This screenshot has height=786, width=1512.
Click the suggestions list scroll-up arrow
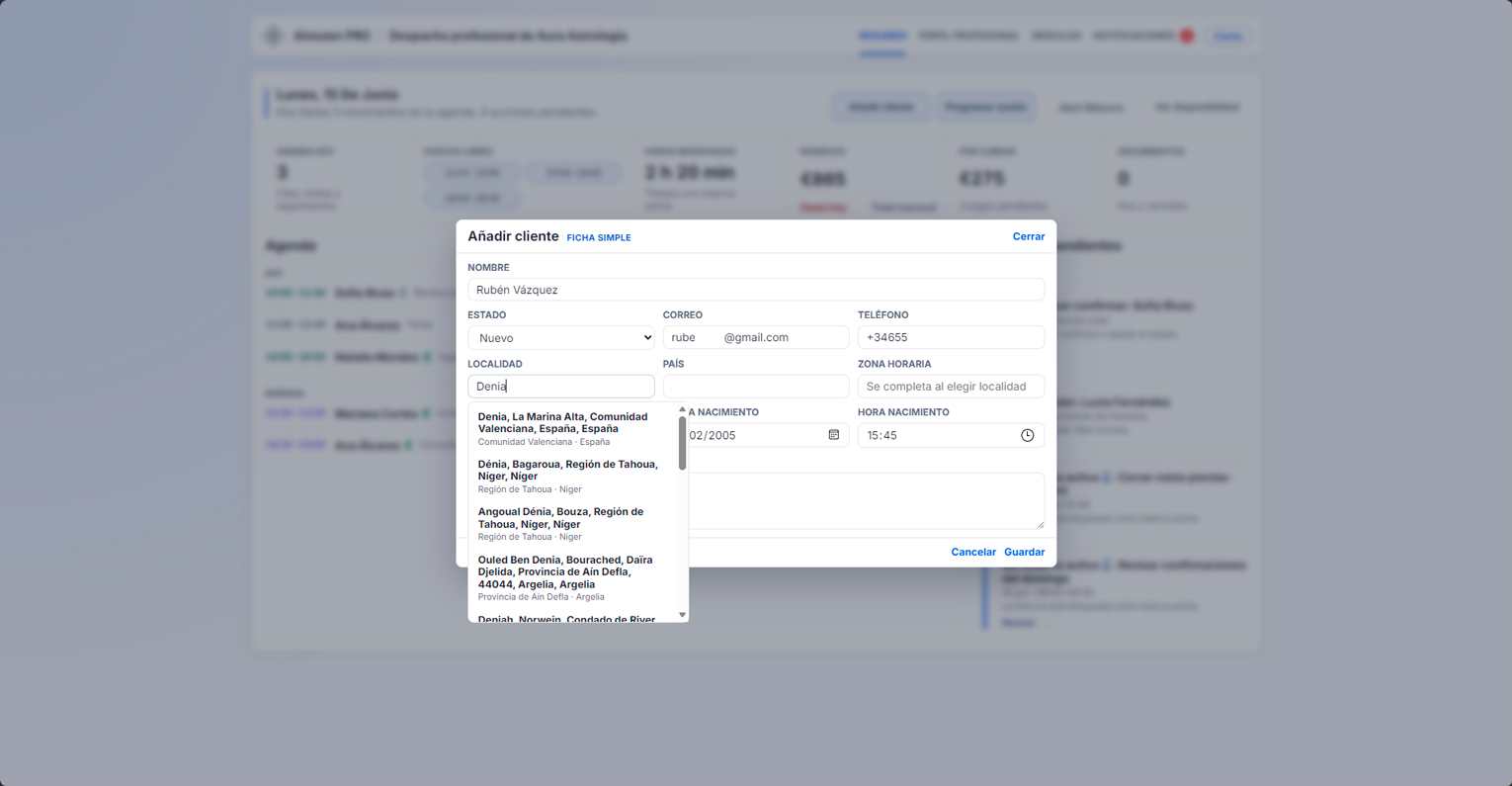pos(682,409)
